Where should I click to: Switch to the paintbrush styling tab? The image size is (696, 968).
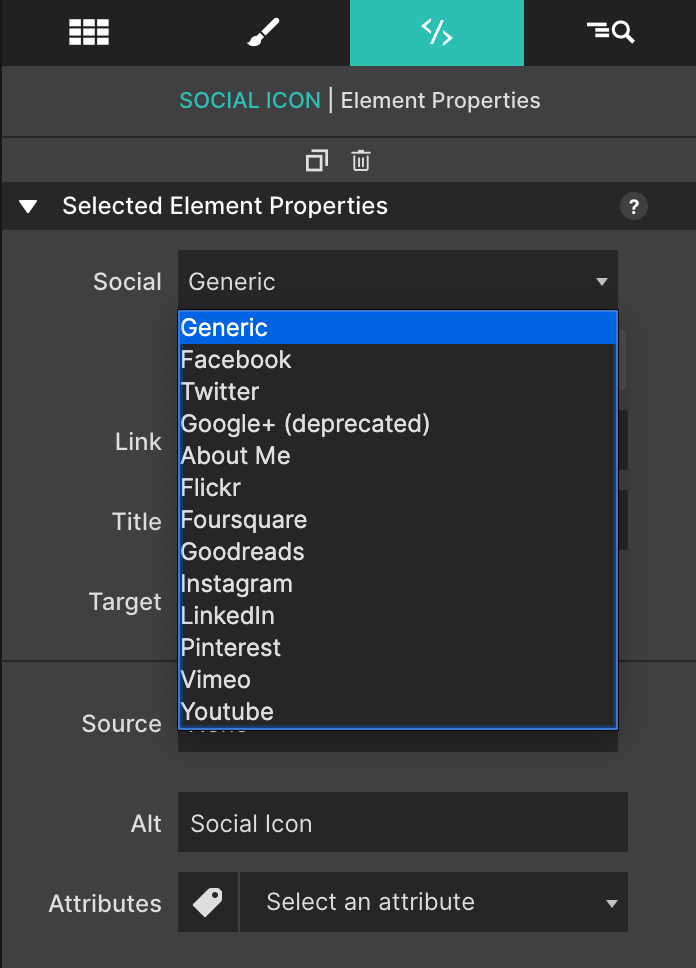point(262,32)
